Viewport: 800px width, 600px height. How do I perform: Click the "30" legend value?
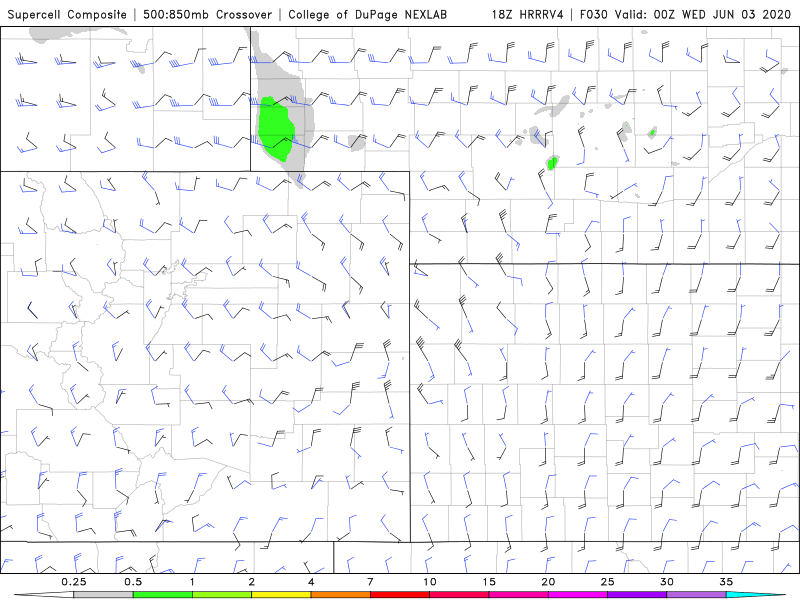(667, 582)
